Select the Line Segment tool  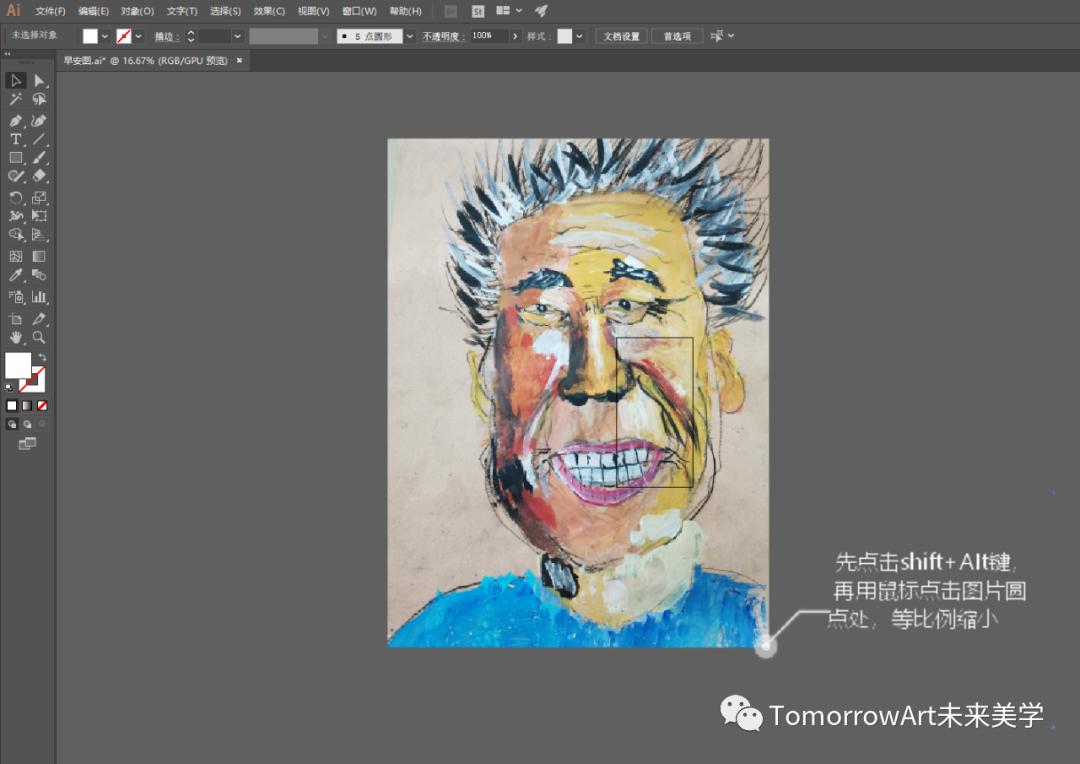pyautogui.click(x=39, y=139)
